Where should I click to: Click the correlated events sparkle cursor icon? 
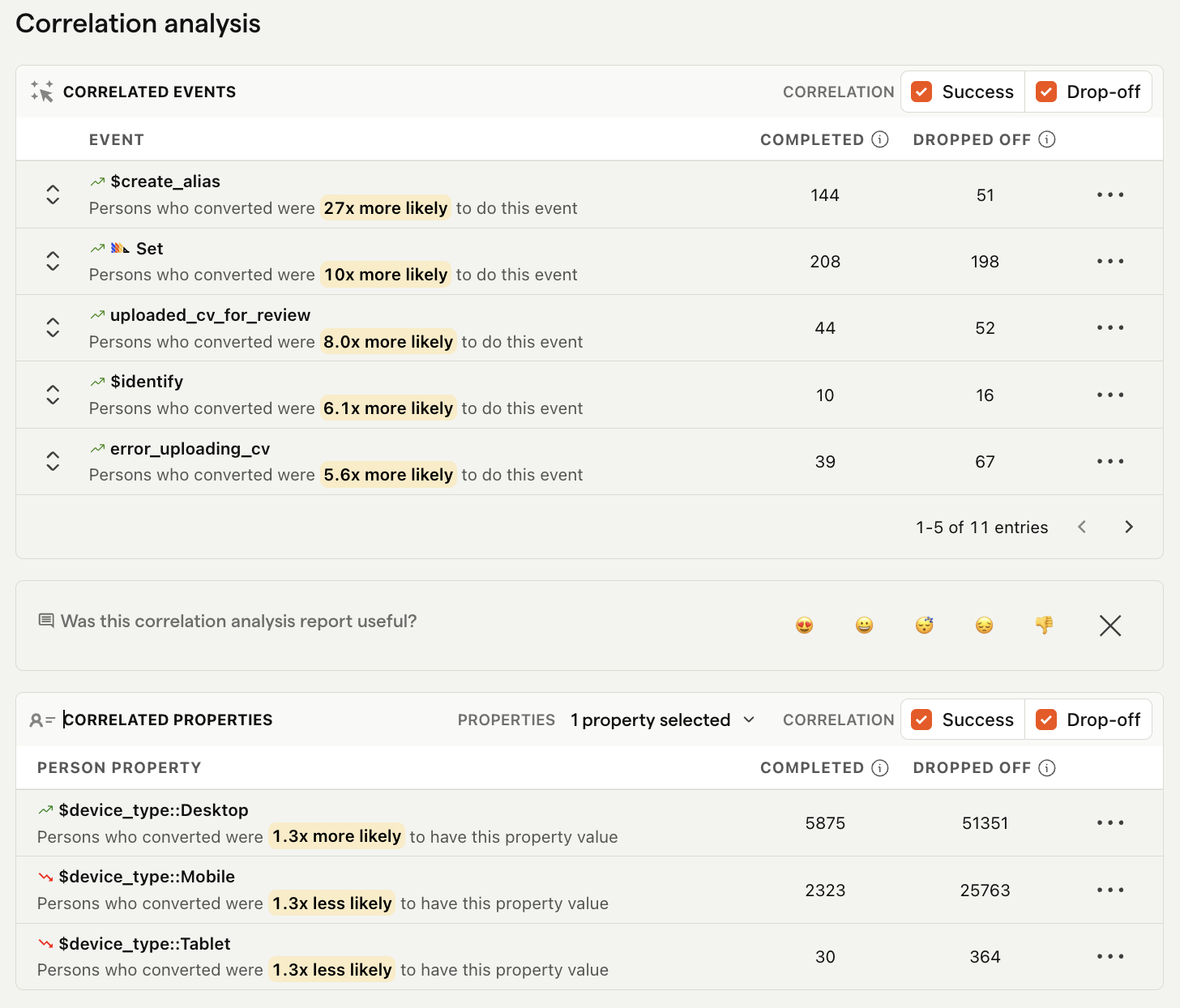pyautogui.click(x=42, y=92)
